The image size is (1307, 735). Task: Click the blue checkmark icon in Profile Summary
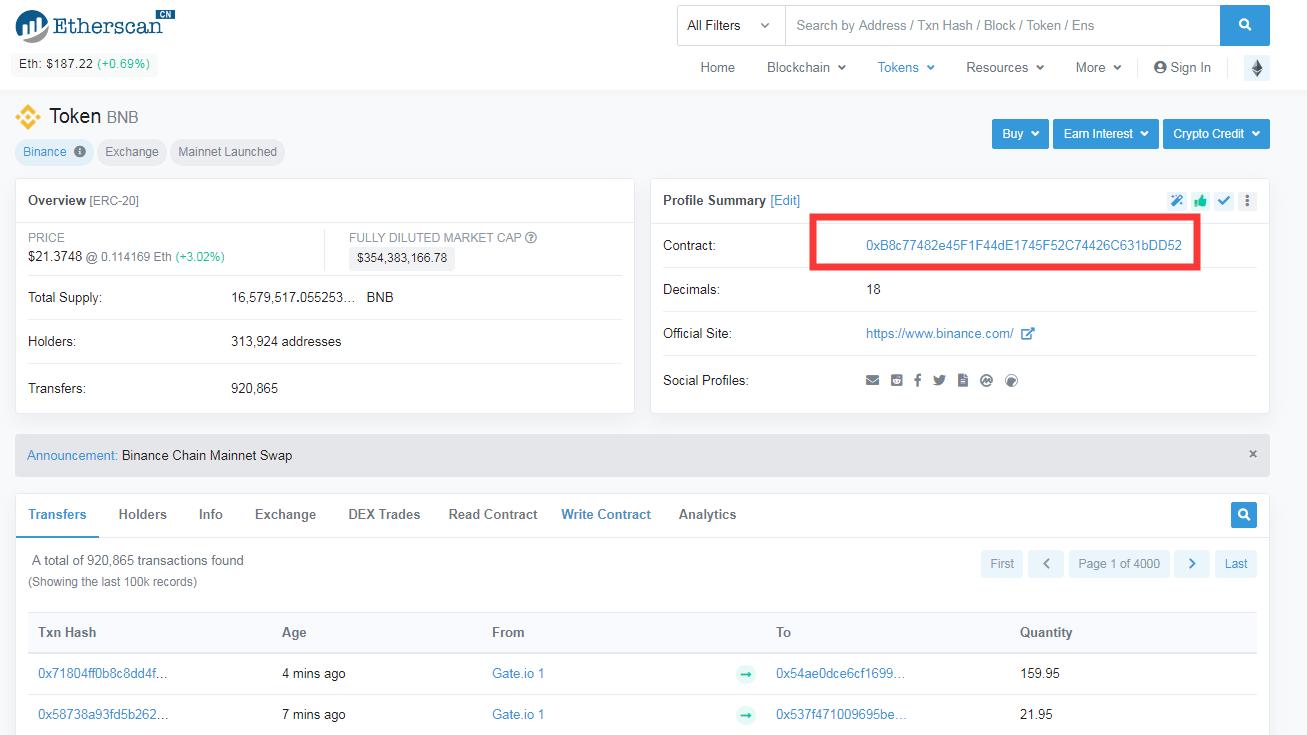1224,201
